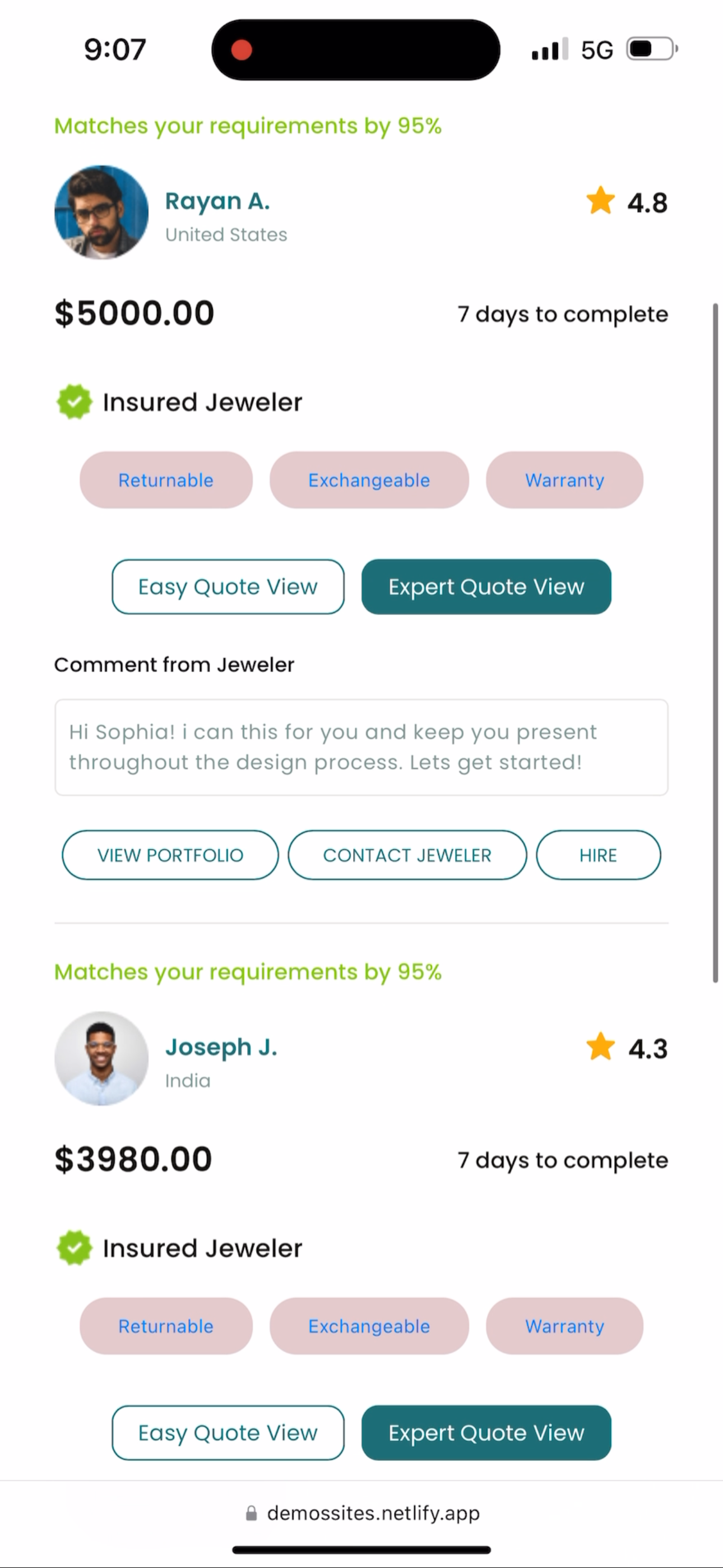Tap the star icon beside Joseph's 4.3 rating

[600, 1046]
